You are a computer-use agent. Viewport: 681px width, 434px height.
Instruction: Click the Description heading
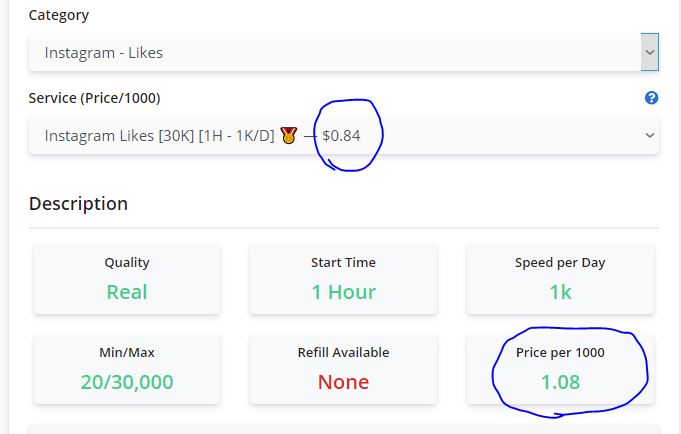click(x=78, y=204)
